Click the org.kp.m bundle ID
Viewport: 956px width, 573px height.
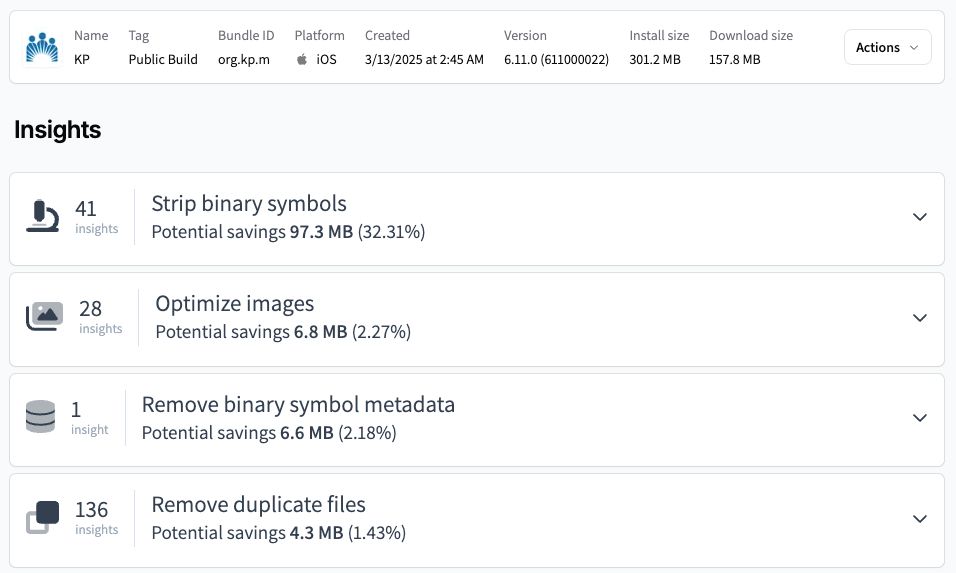coord(244,59)
